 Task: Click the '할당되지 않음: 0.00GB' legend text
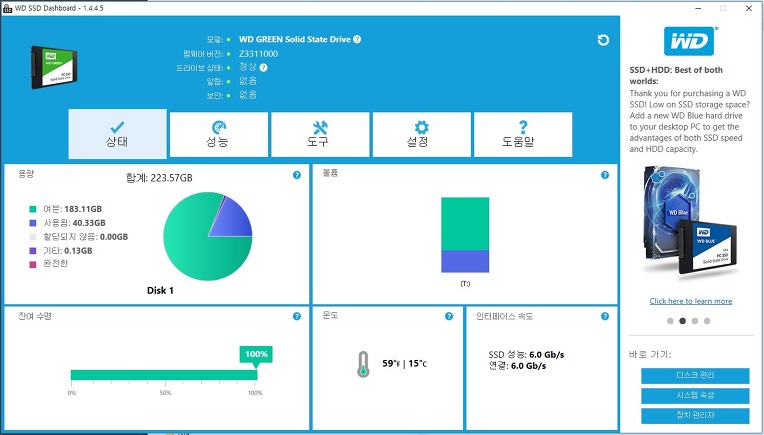click(86, 237)
